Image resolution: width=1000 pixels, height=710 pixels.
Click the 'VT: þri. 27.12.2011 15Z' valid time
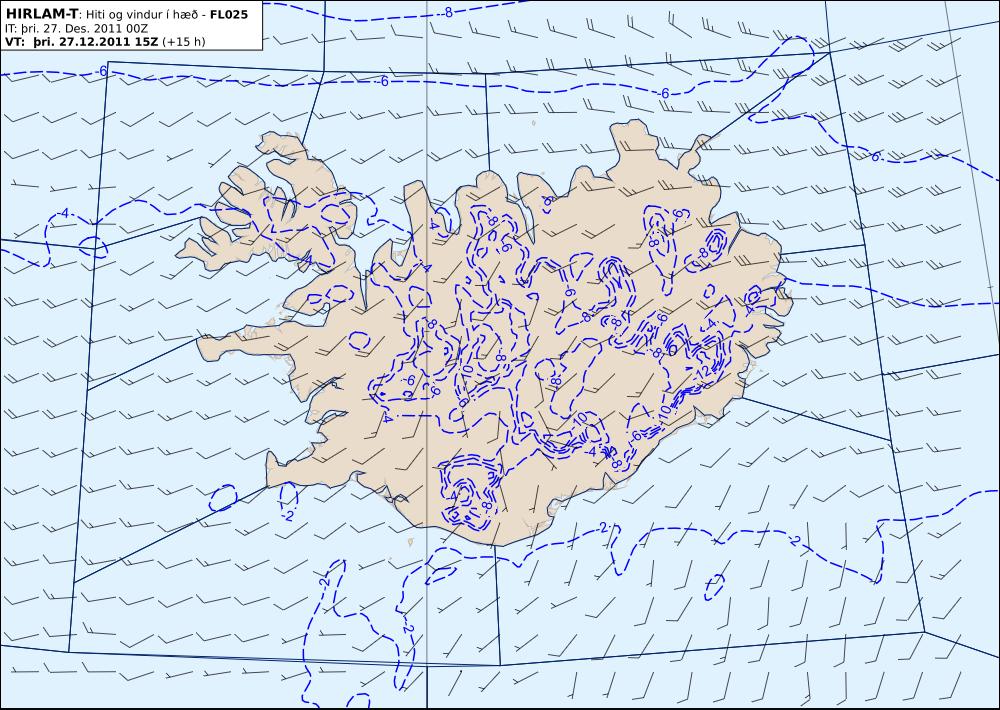(x=82, y=42)
